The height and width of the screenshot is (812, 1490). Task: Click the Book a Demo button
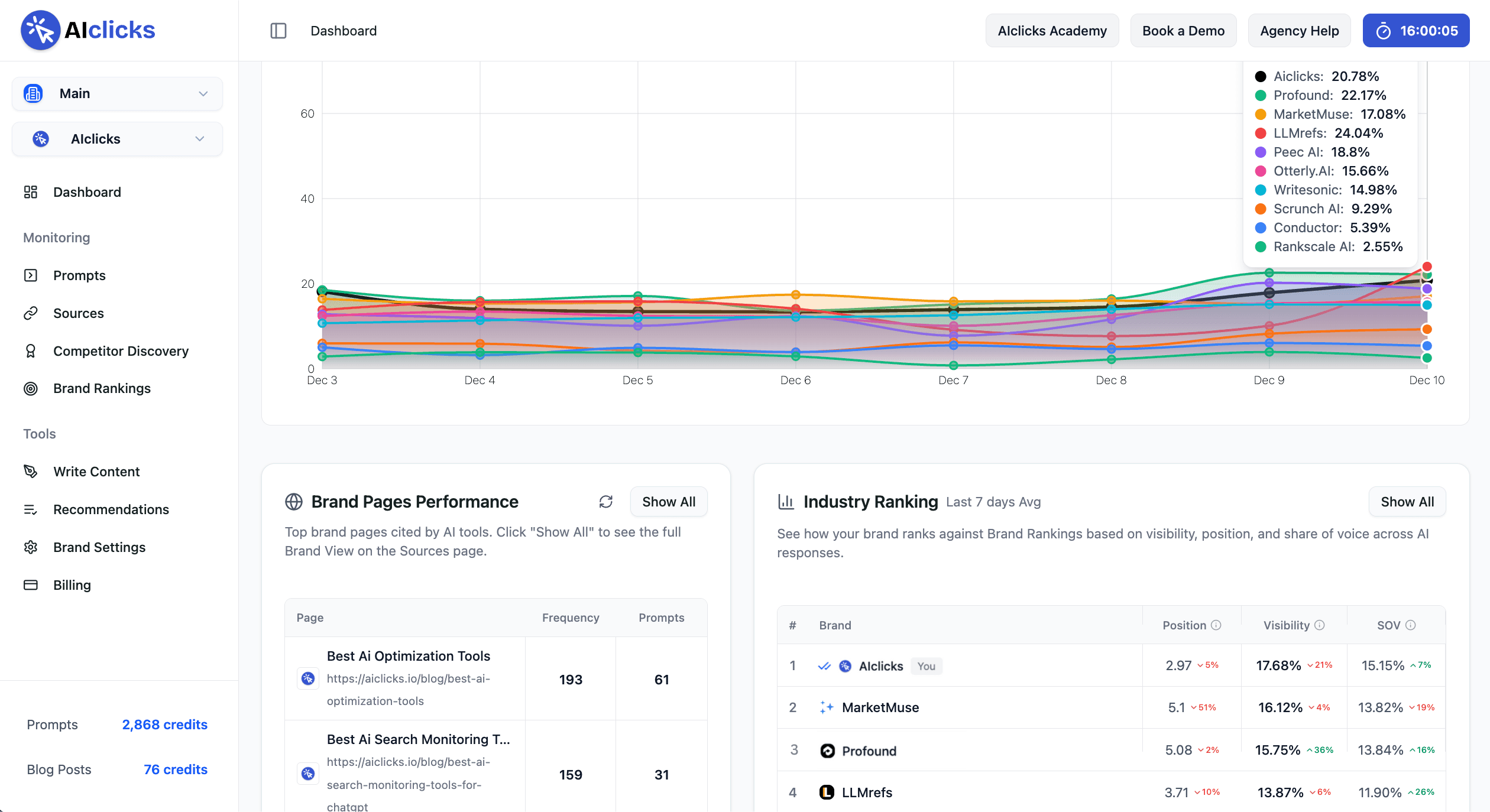pyautogui.click(x=1183, y=31)
